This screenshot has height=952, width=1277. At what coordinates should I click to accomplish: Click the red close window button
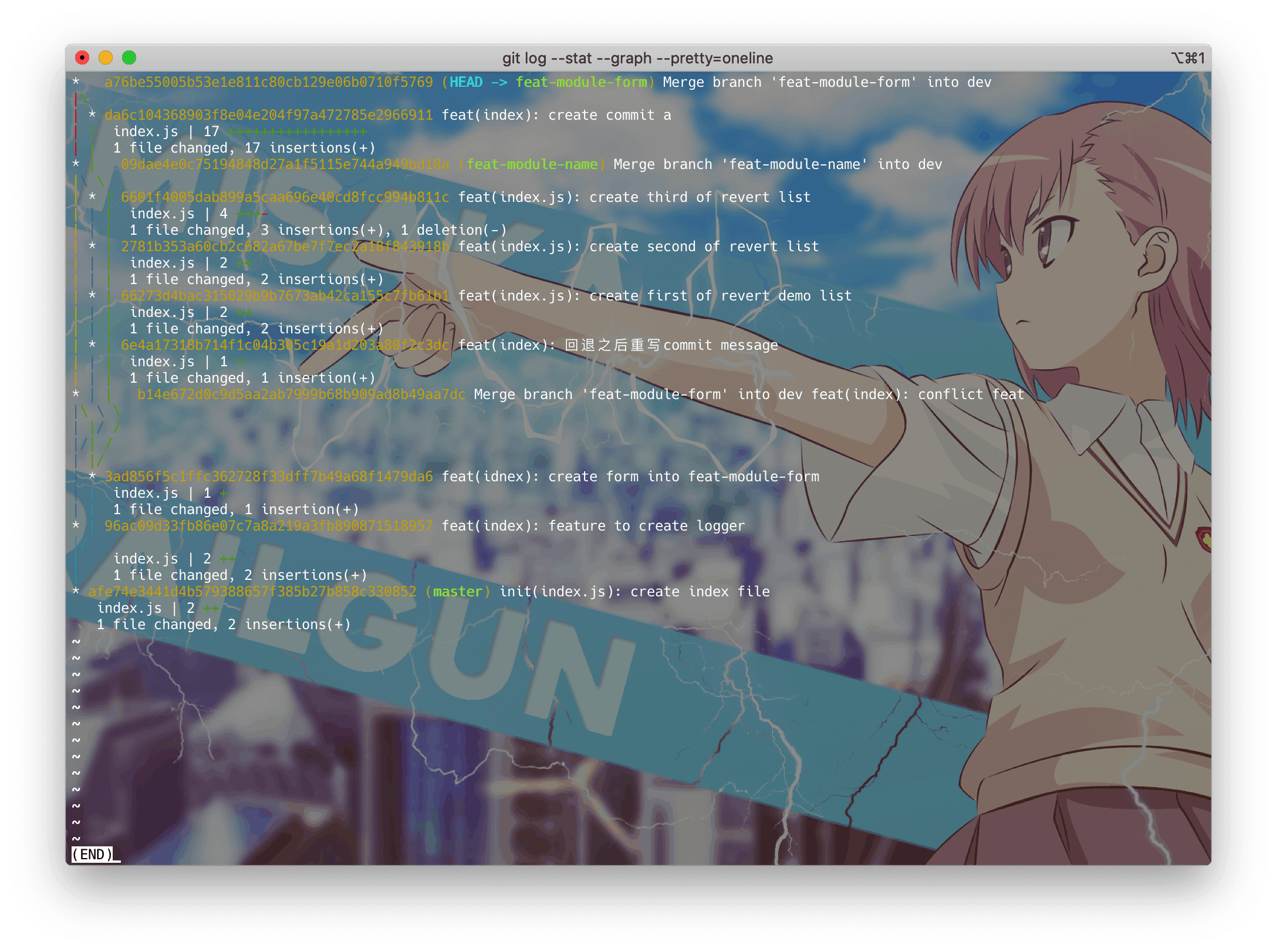[82, 58]
